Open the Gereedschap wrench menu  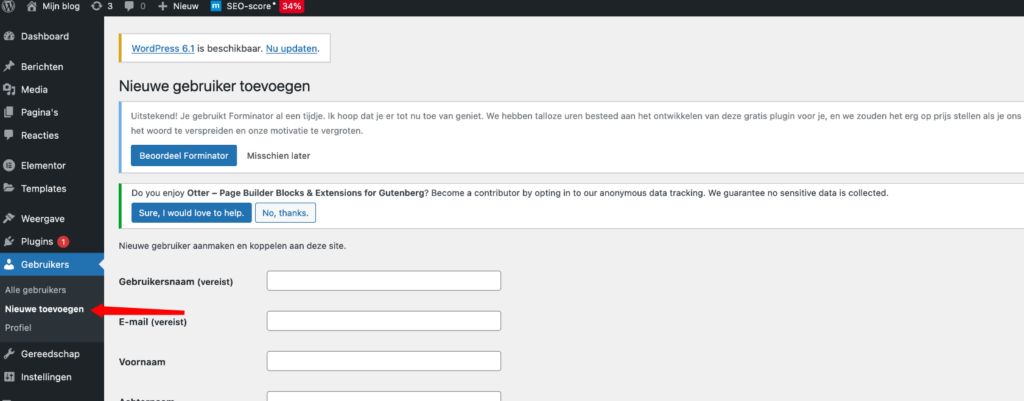tap(10, 353)
